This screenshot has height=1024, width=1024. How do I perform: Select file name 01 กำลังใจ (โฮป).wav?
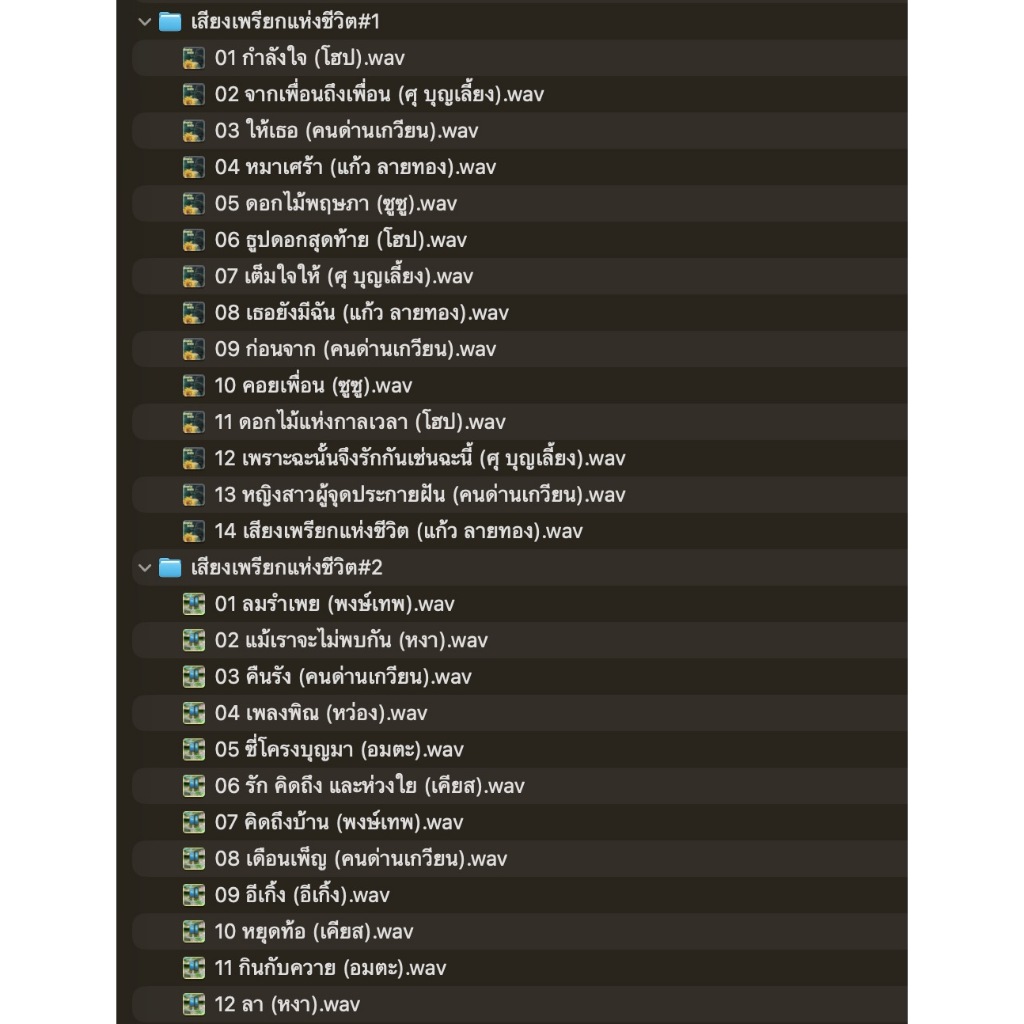(310, 58)
